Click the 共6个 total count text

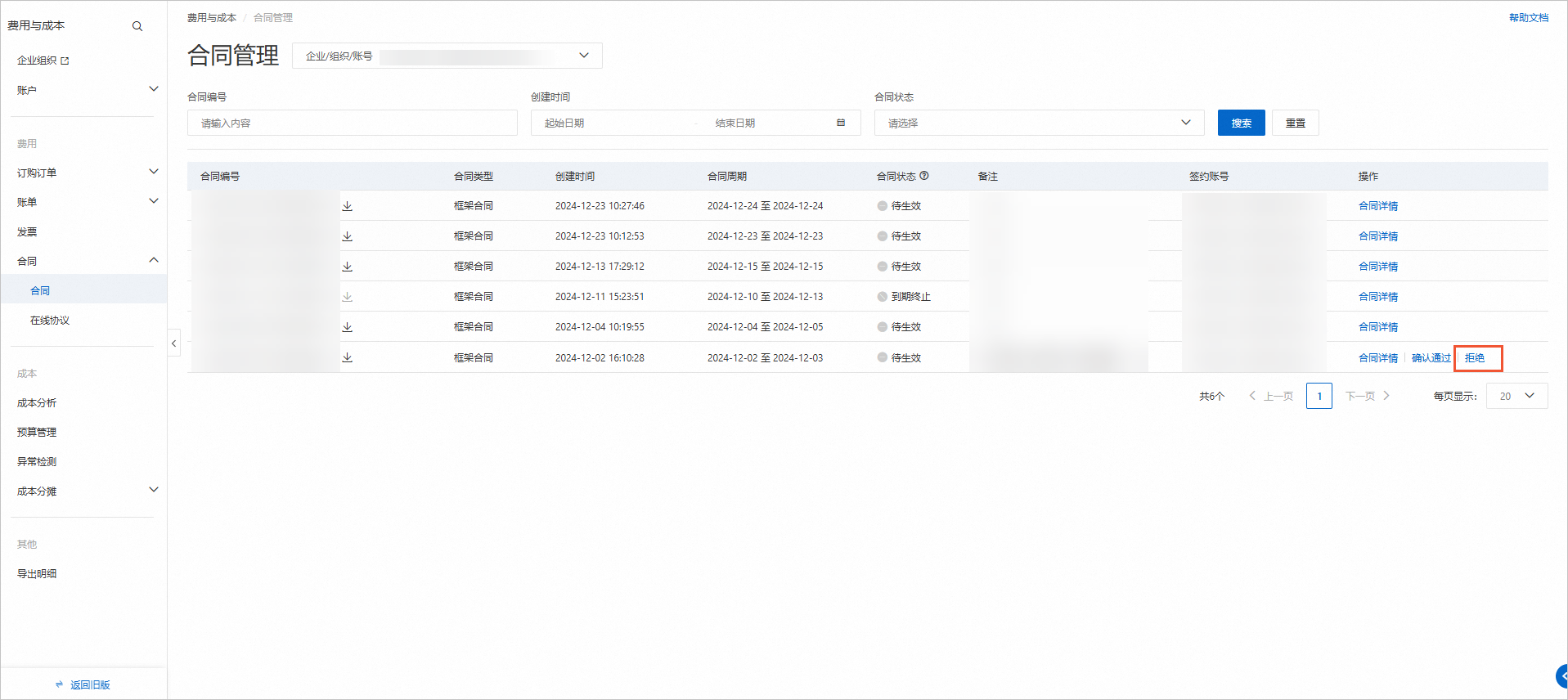coord(1212,397)
